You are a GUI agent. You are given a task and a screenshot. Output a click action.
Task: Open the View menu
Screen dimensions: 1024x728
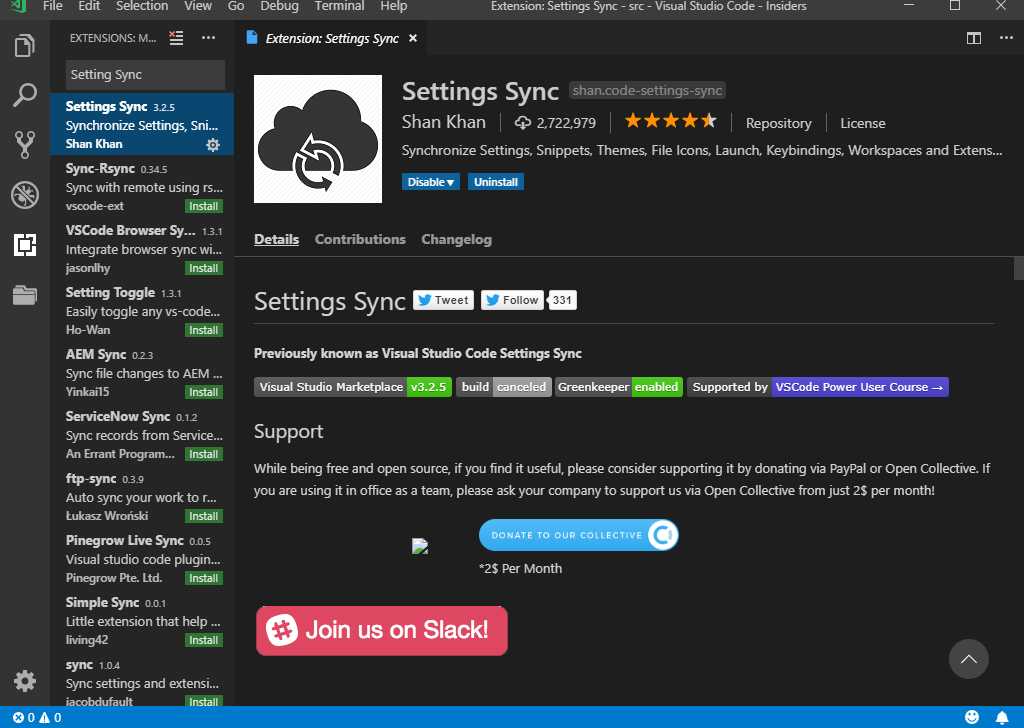[x=197, y=6]
